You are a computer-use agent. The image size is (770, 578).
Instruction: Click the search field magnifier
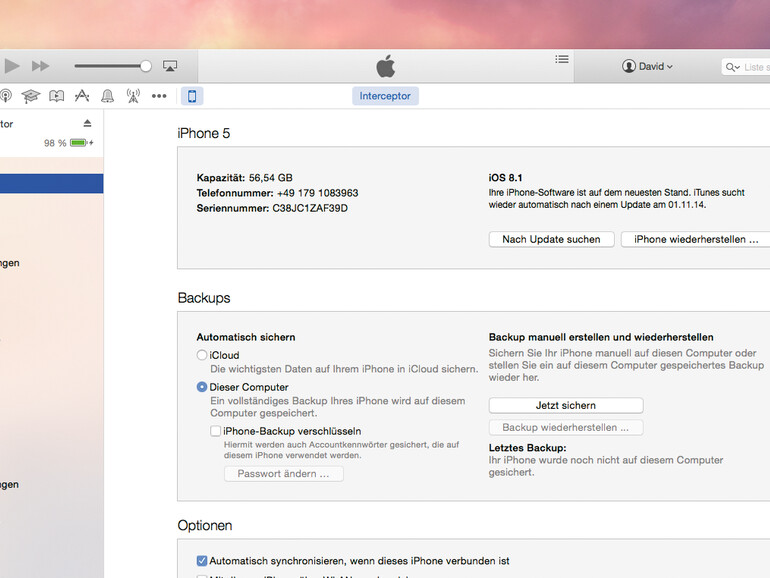[732, 67]
